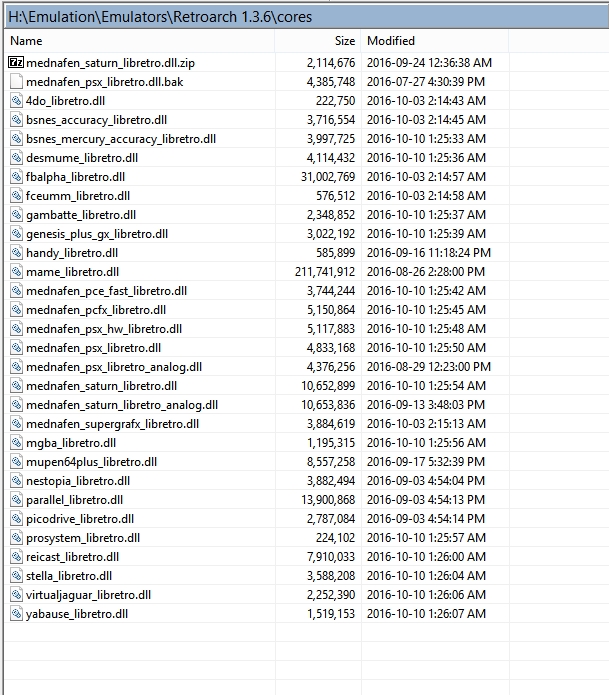Click the DLL icon beside stella_libretro.dll
Image resolution: width=609 pixels, height=695 pixels.
(x=16, y=576)
